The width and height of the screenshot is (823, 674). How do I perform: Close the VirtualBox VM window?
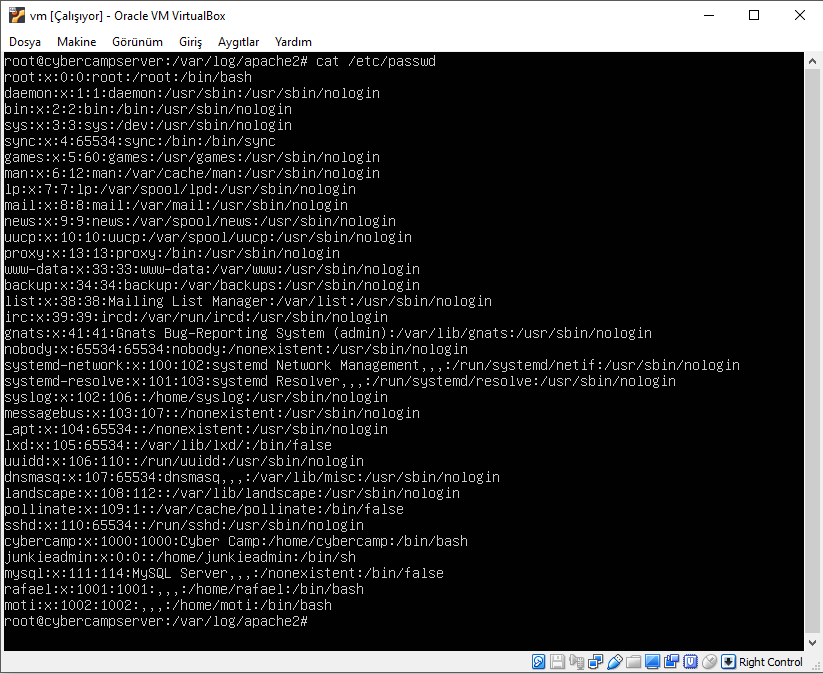799,15
